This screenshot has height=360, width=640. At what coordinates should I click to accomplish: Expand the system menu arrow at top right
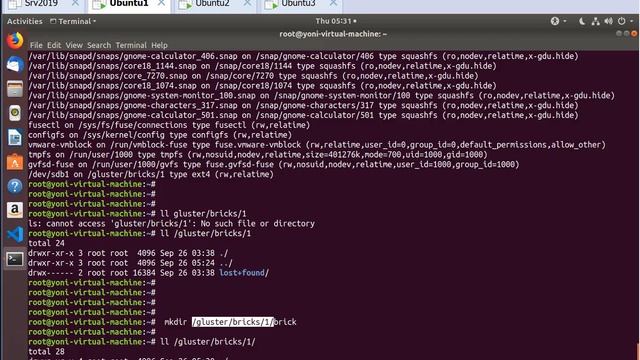631,21
